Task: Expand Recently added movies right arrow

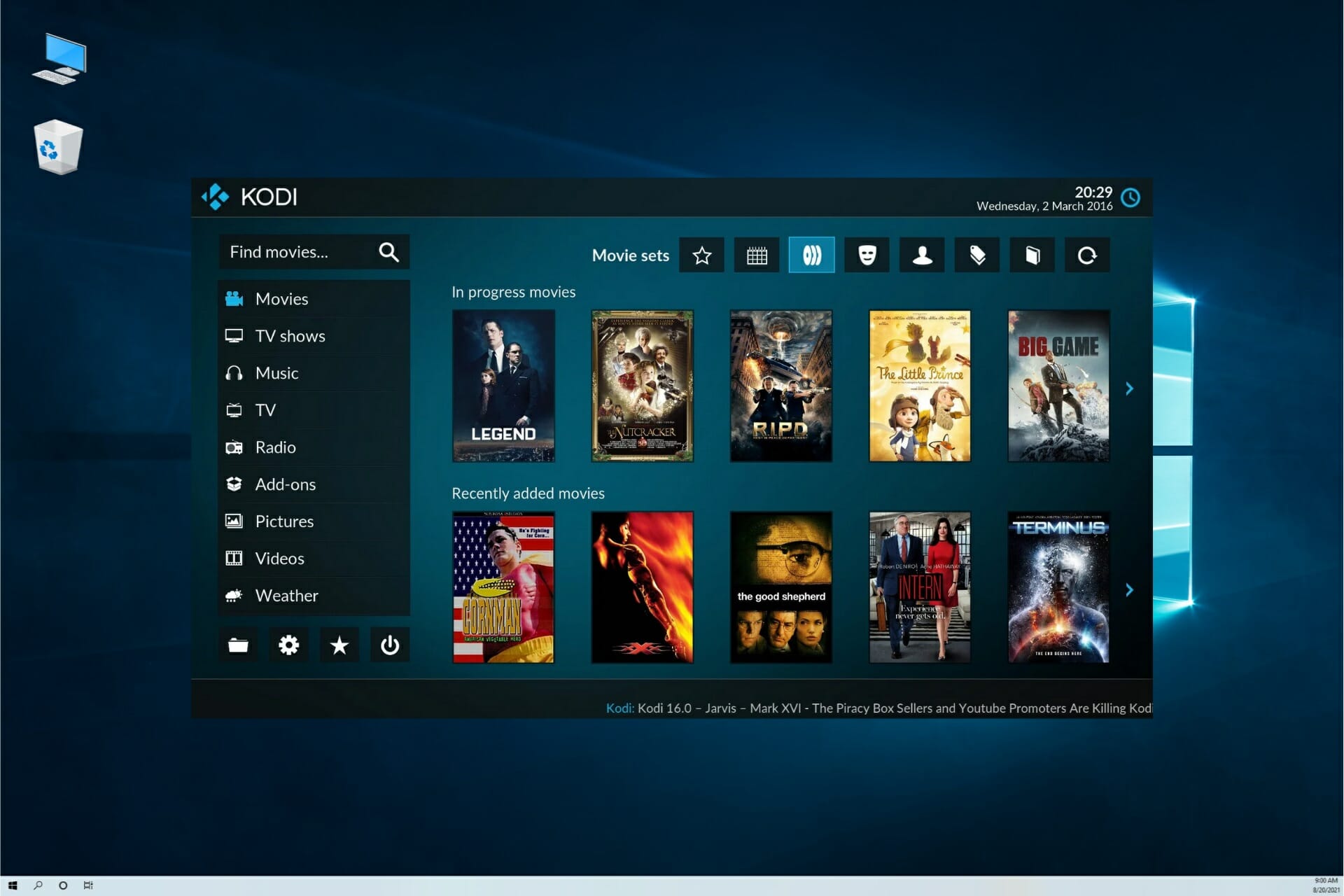Action: pyautogui.click(x=1128, y=587)
